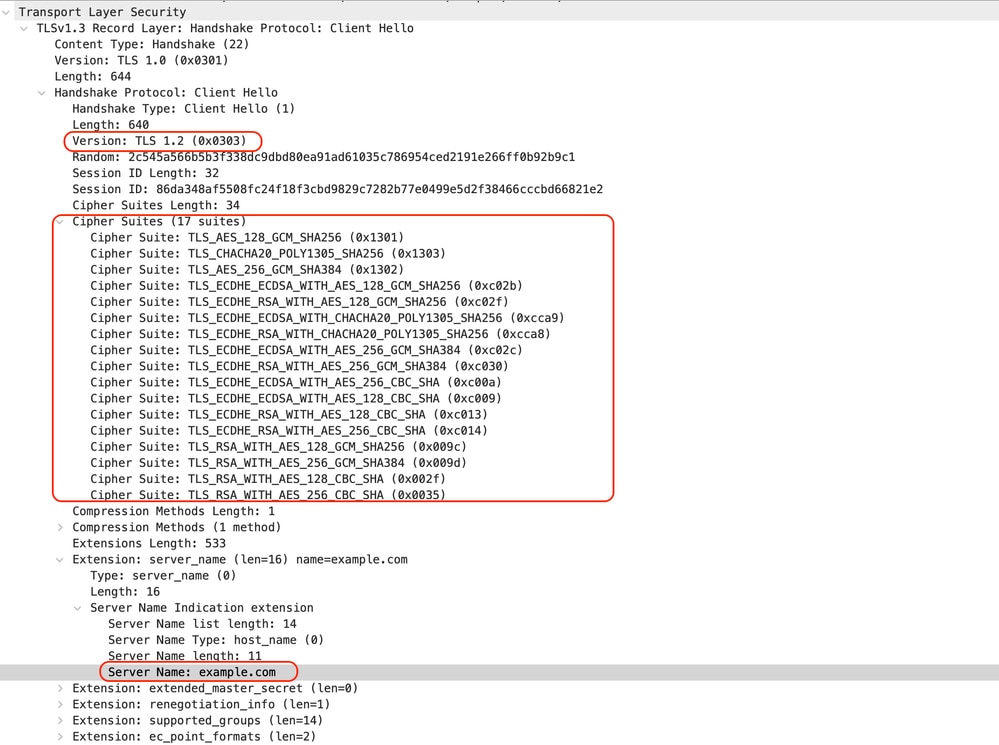Select the Random value row
999x745 pixels.
[324, 157]
